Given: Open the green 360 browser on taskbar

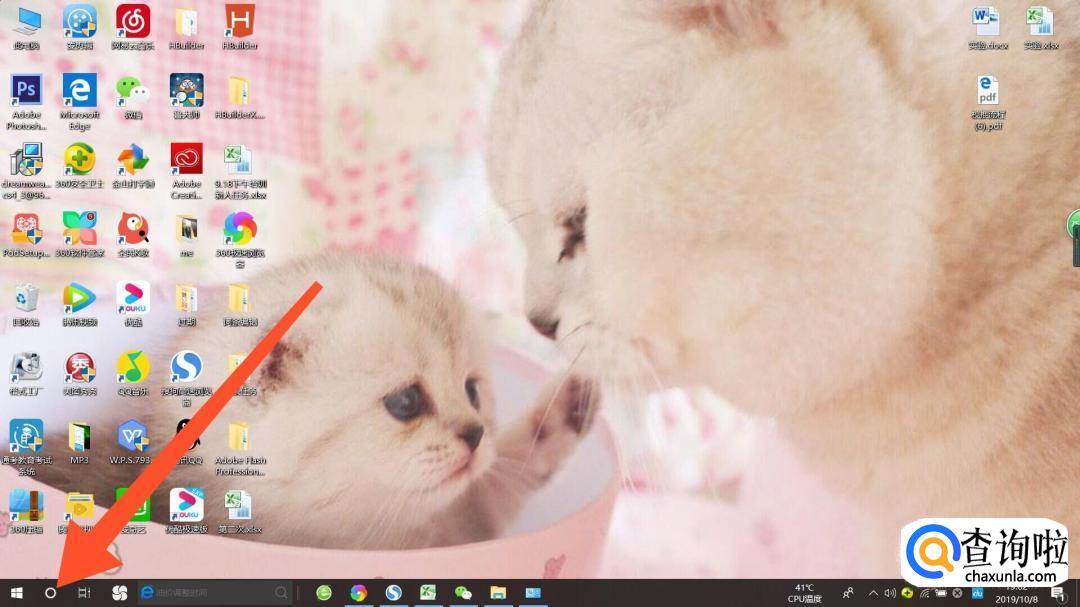Looking at the screenshot, I should [x=324, y=593].
